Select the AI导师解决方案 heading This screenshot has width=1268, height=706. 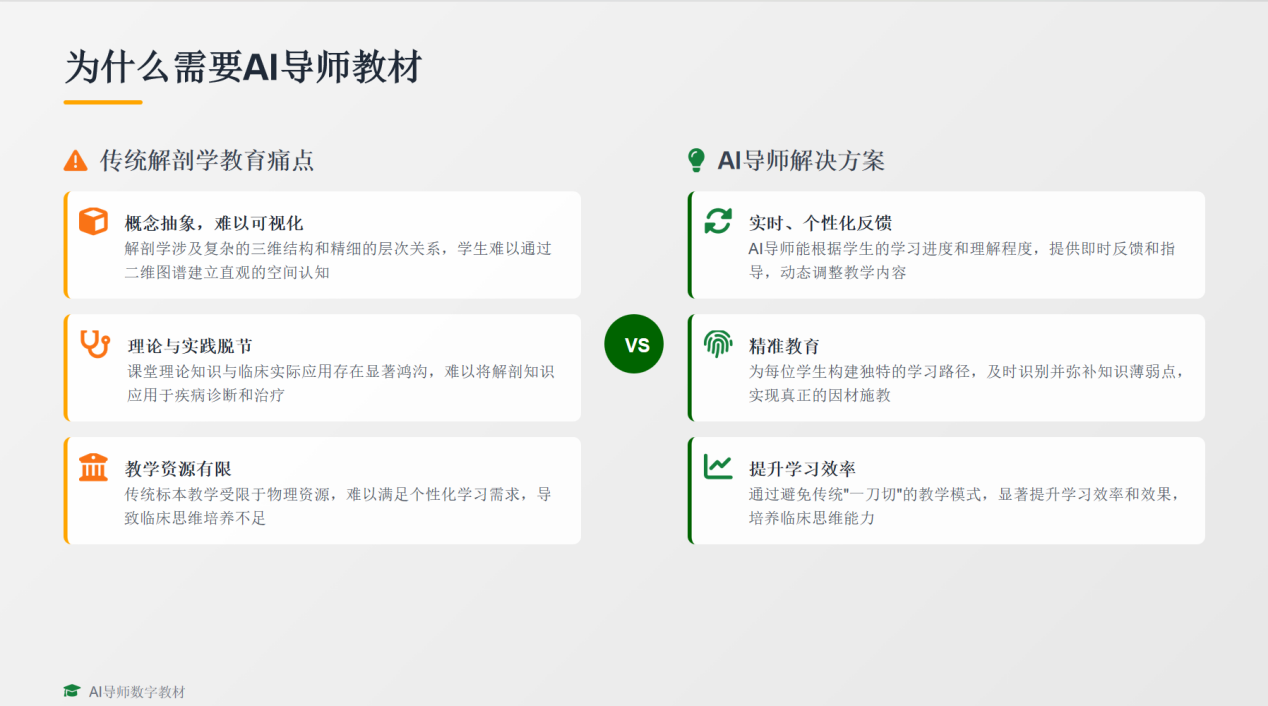pos(801,160)
